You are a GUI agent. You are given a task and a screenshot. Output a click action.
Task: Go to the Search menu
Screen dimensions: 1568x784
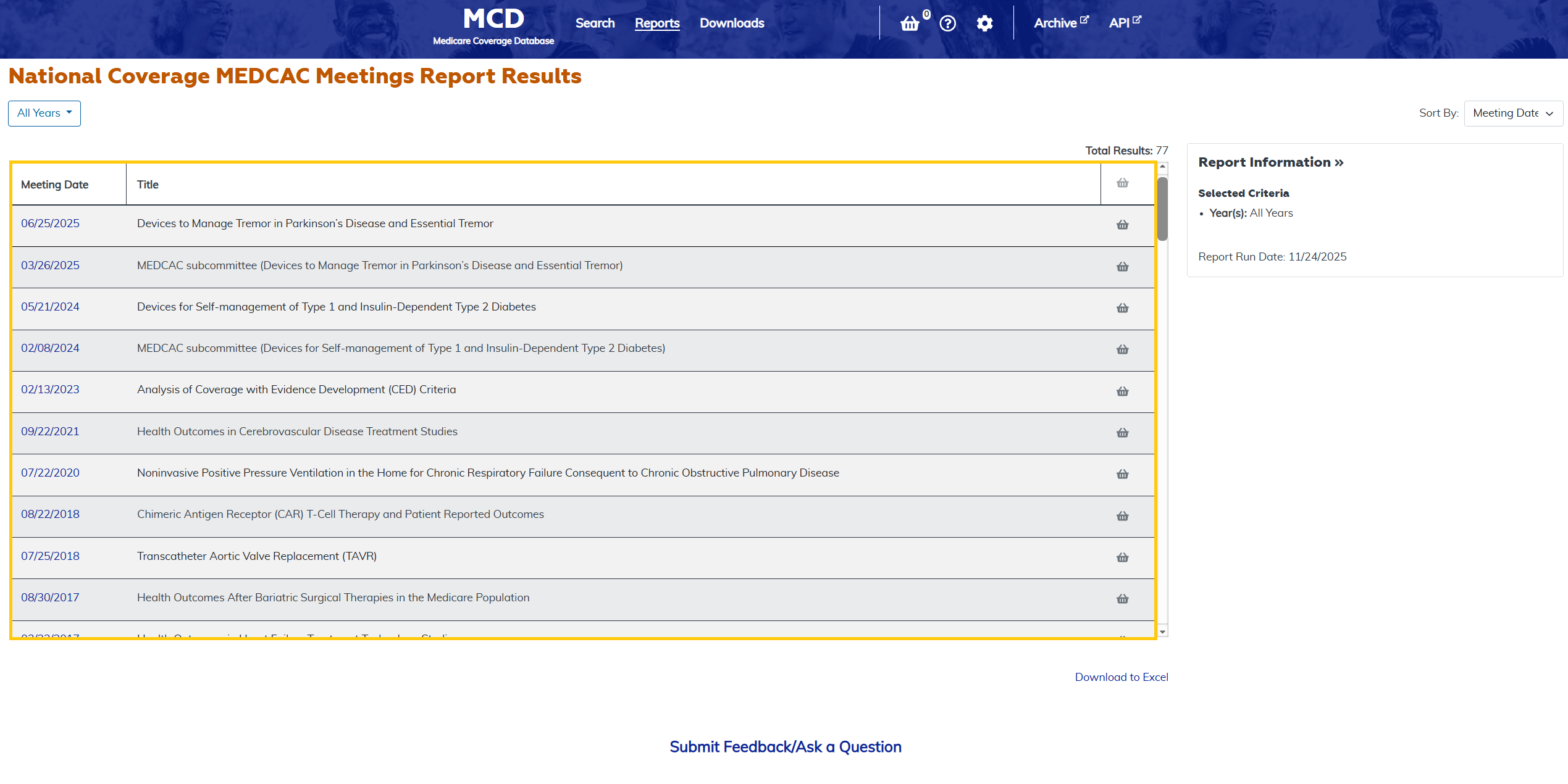[595, 23]
